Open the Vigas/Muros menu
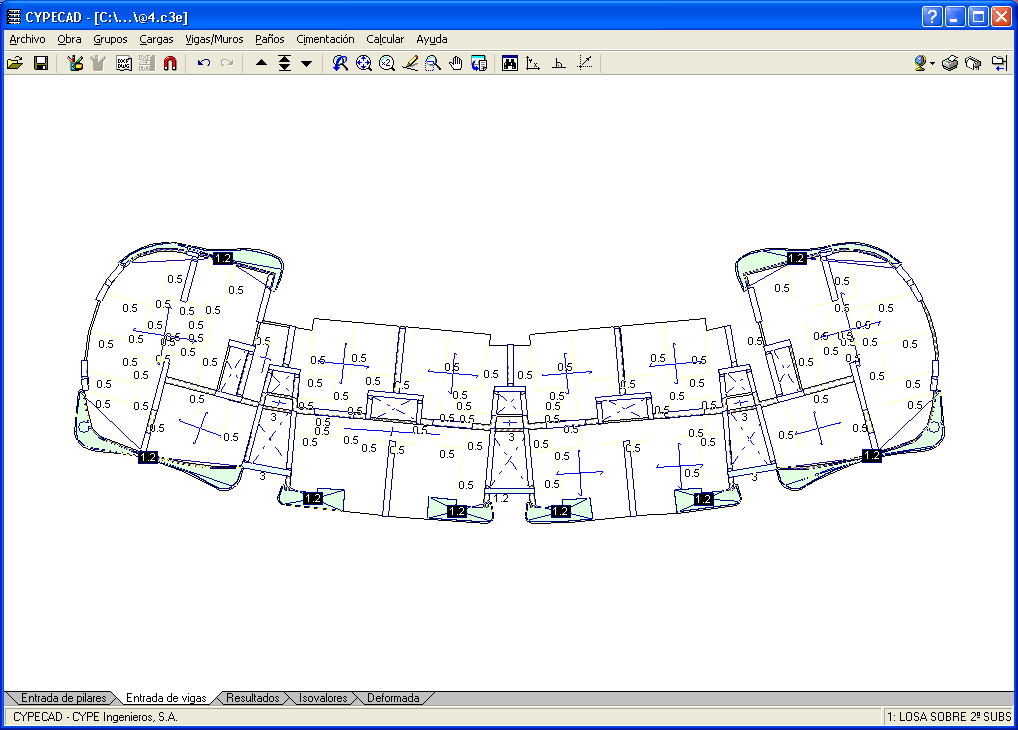 pyautogui.click(x=214, y=39)
